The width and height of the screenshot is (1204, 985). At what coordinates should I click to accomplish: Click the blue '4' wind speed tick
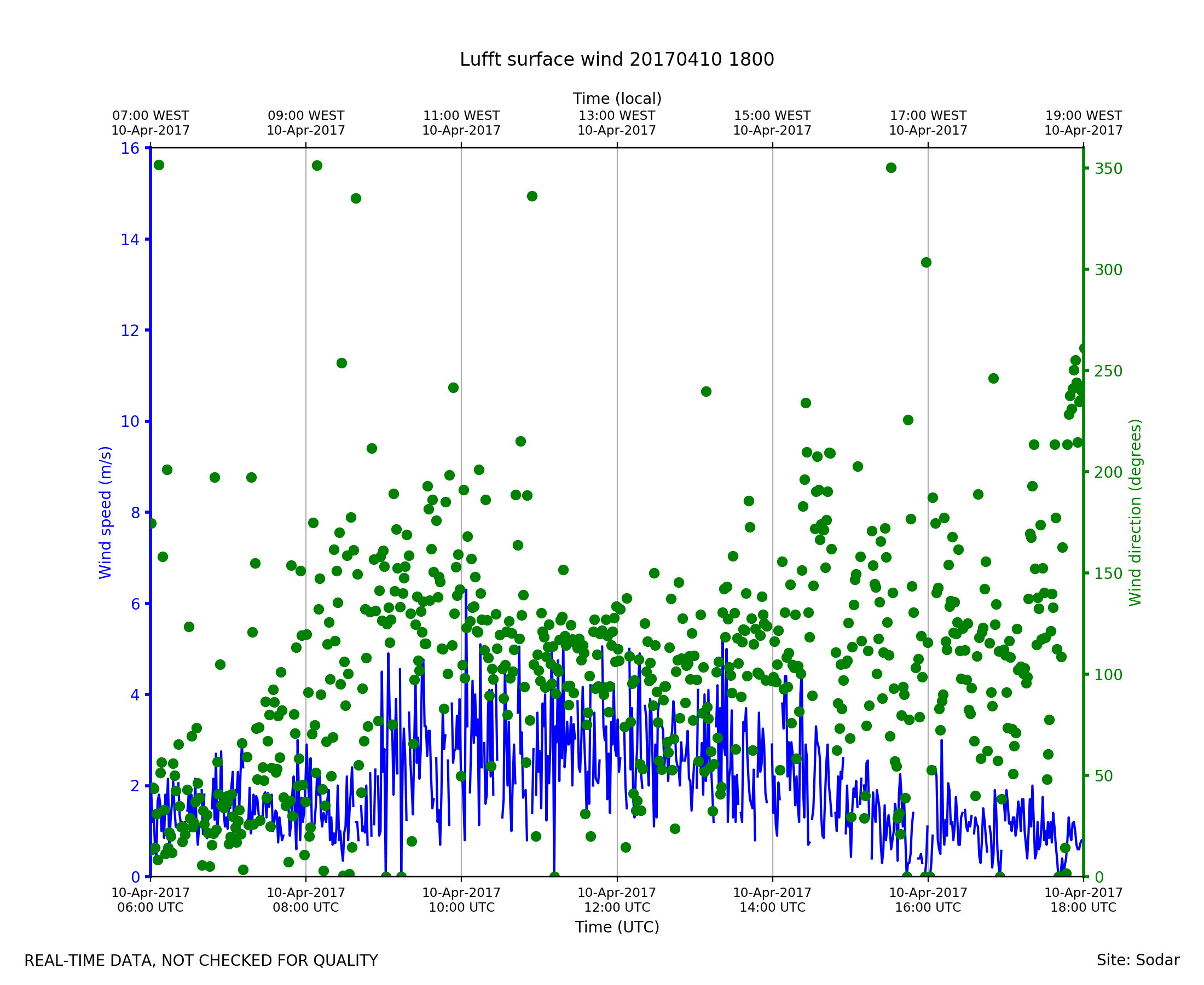click(x=135, y=695)
